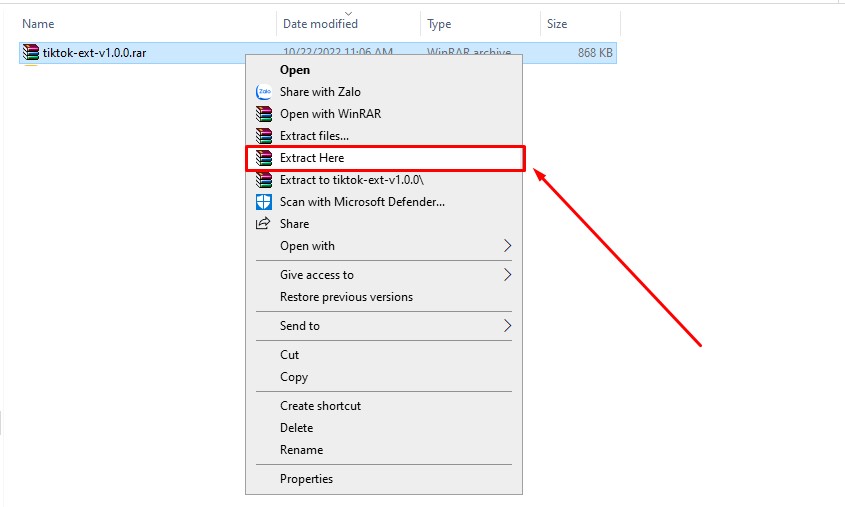Expand the Open with submenu arrow
The image size is (845, 507).
(x=507, y=246)
